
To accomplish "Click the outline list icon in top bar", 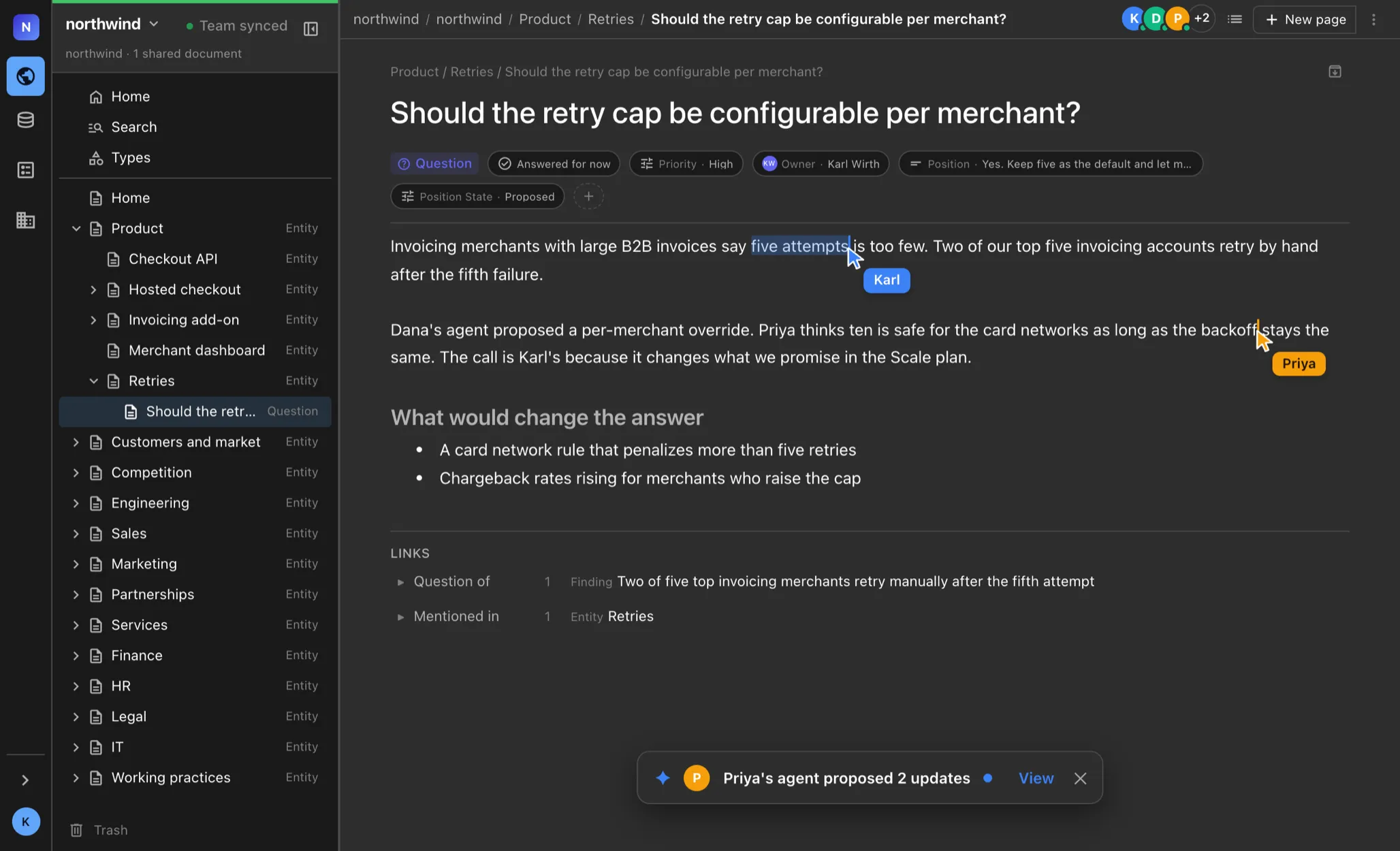I will point(1235,19).
